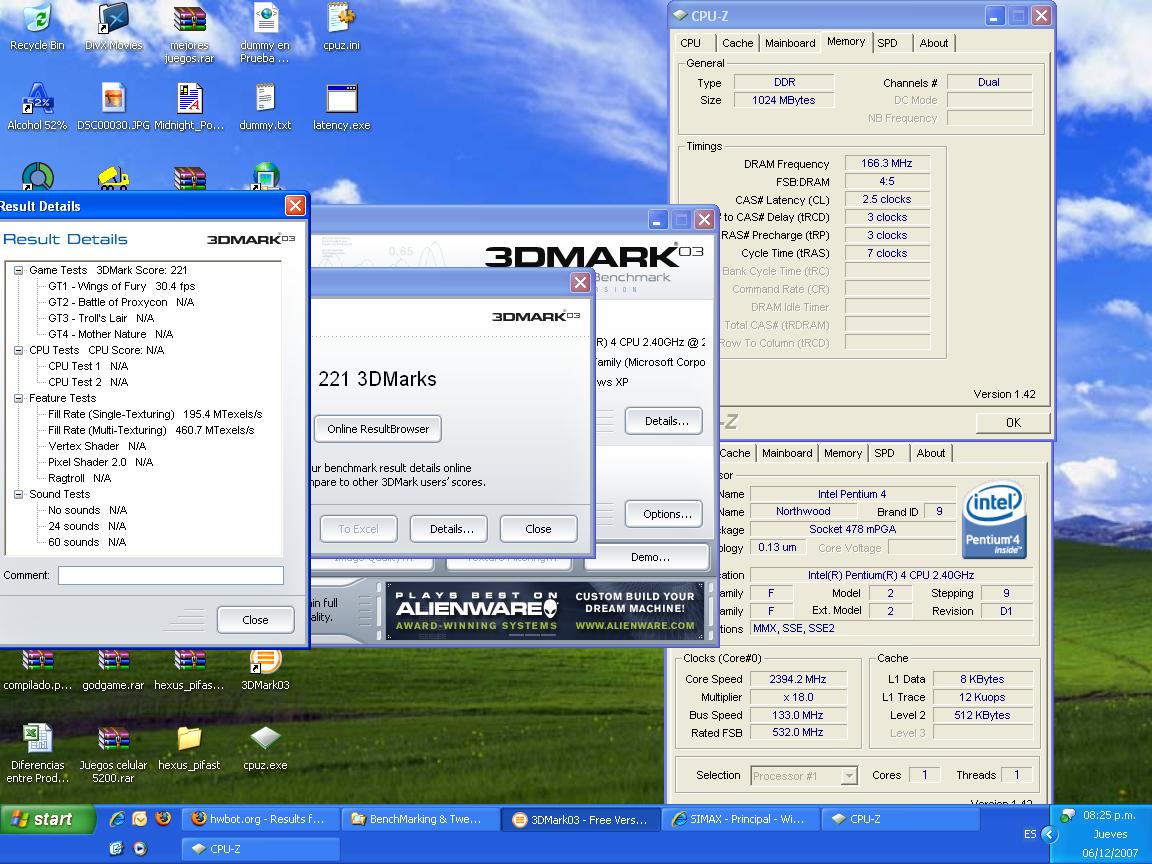Image resolution: width=1152 pixels, height=864 pixels.
Task: Open Mainboard tab in upper CPU-Z window
Action: tap(790, 43)
